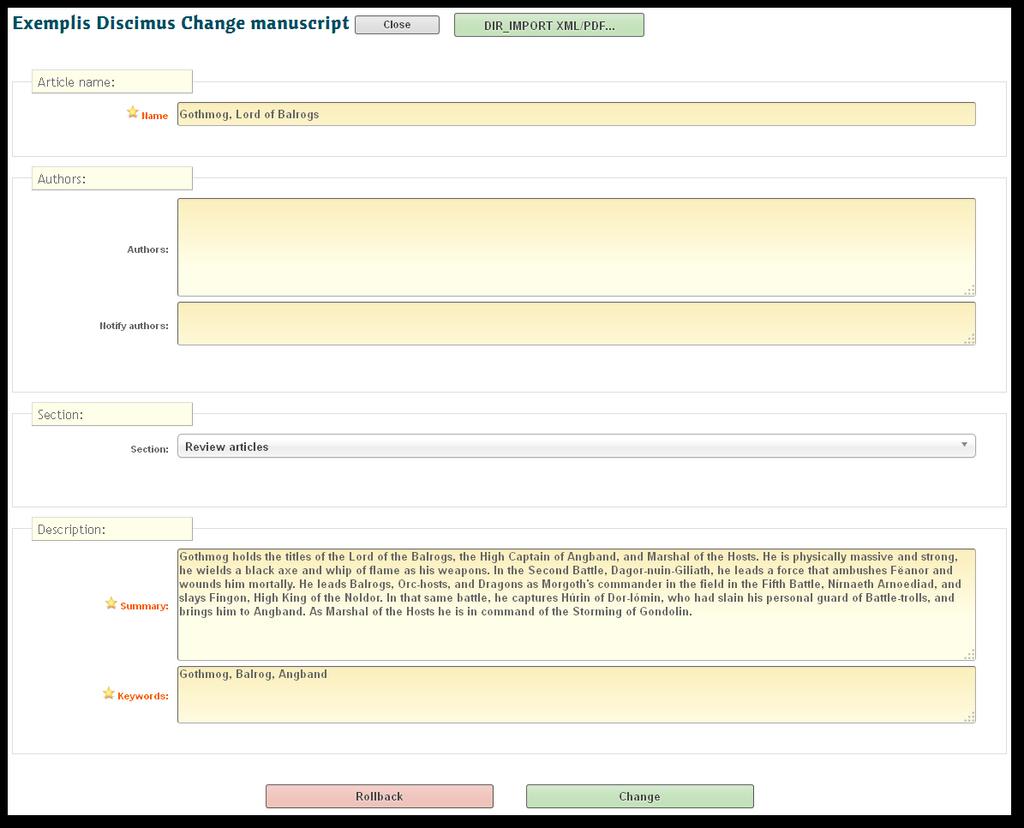Click the 'Exemplis Discimus Change manuscript' heading
Viewport: 1024px width, 828px height.
(181, 24)
